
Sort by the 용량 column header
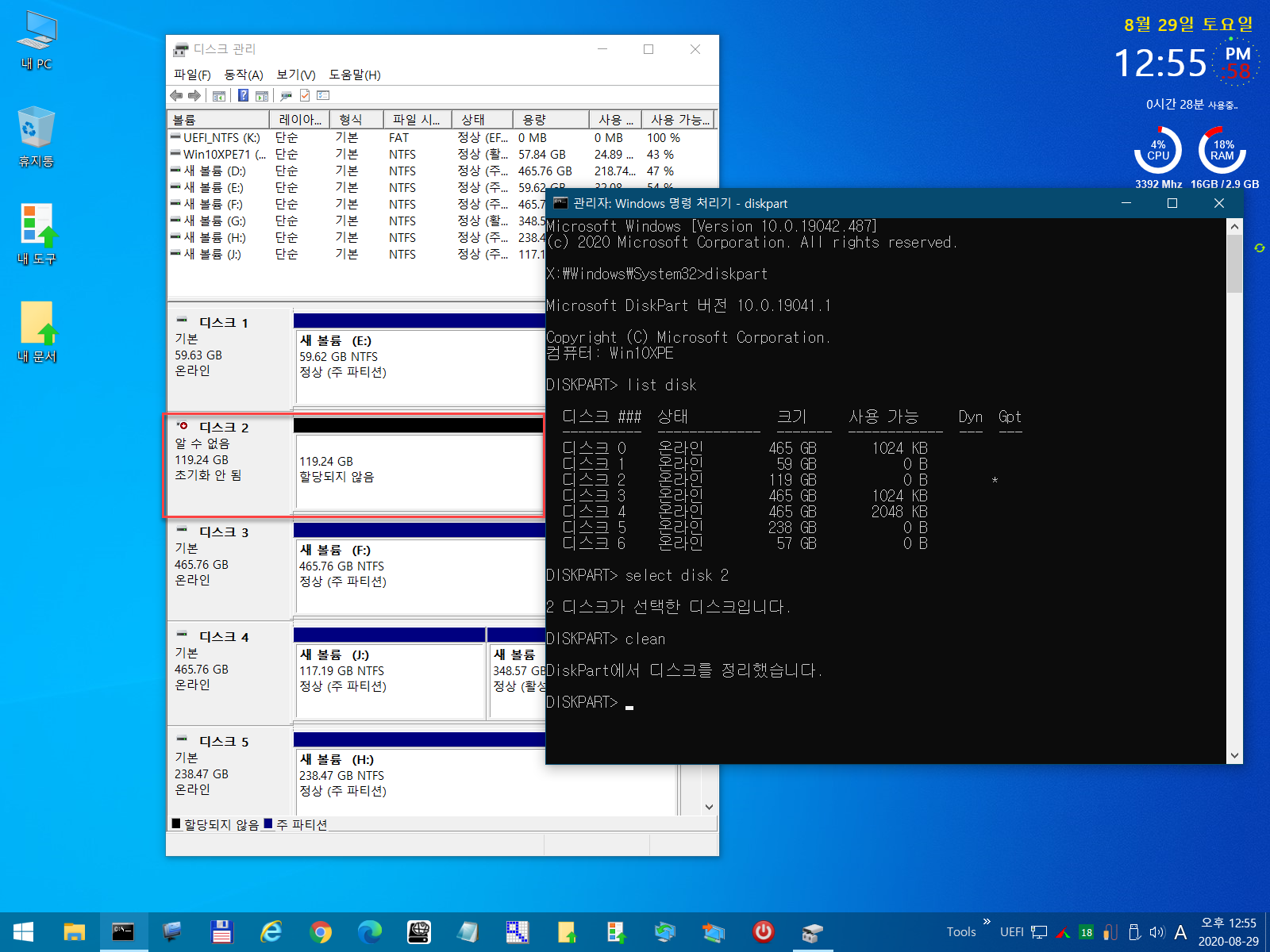coord(550,120)
